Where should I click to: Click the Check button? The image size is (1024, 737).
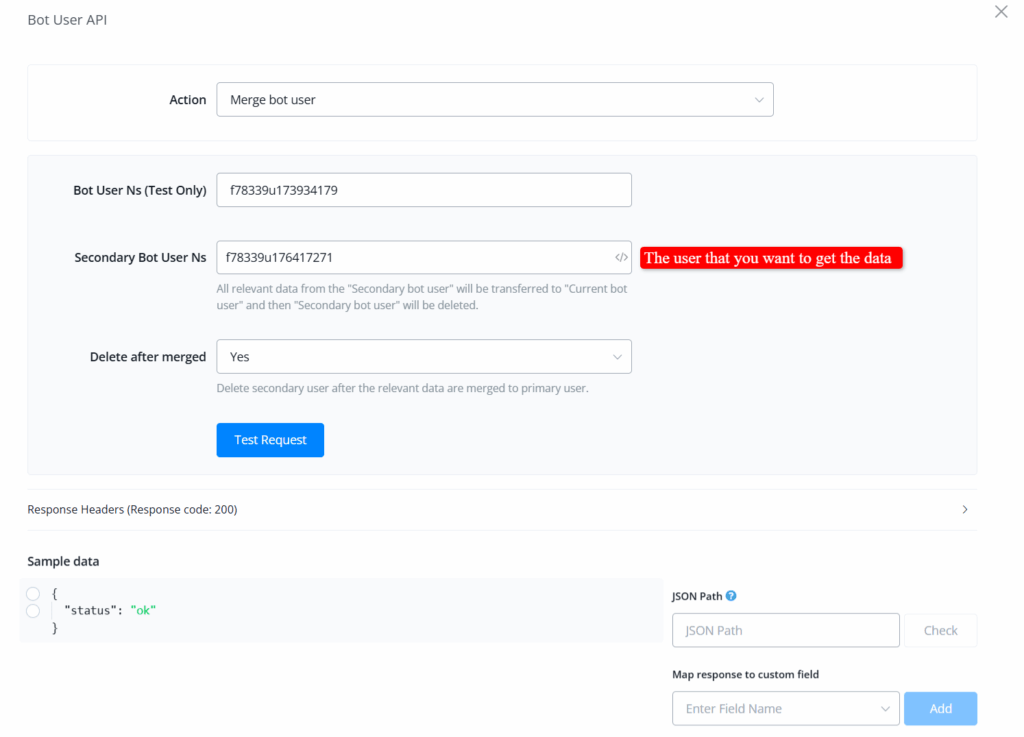pyautogui.click(x=940, y=631)
